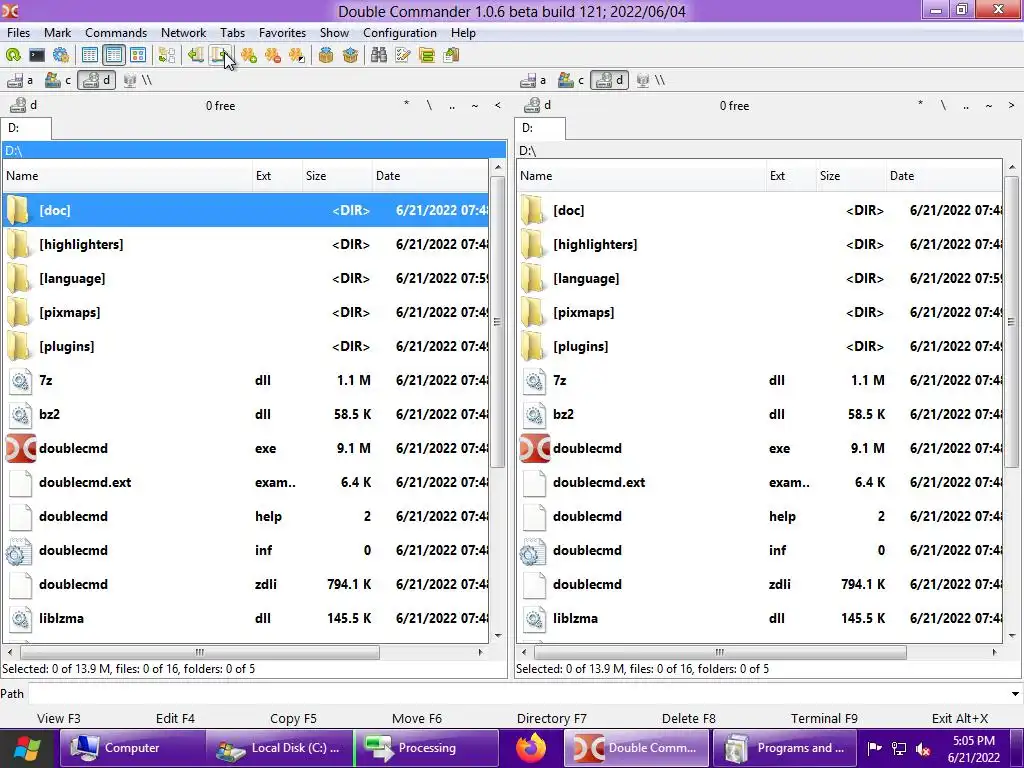Image resolution: width=1024 pixels, height=768 pixels.
Task: Sort right panel by Date column
Action: point(944,176)
